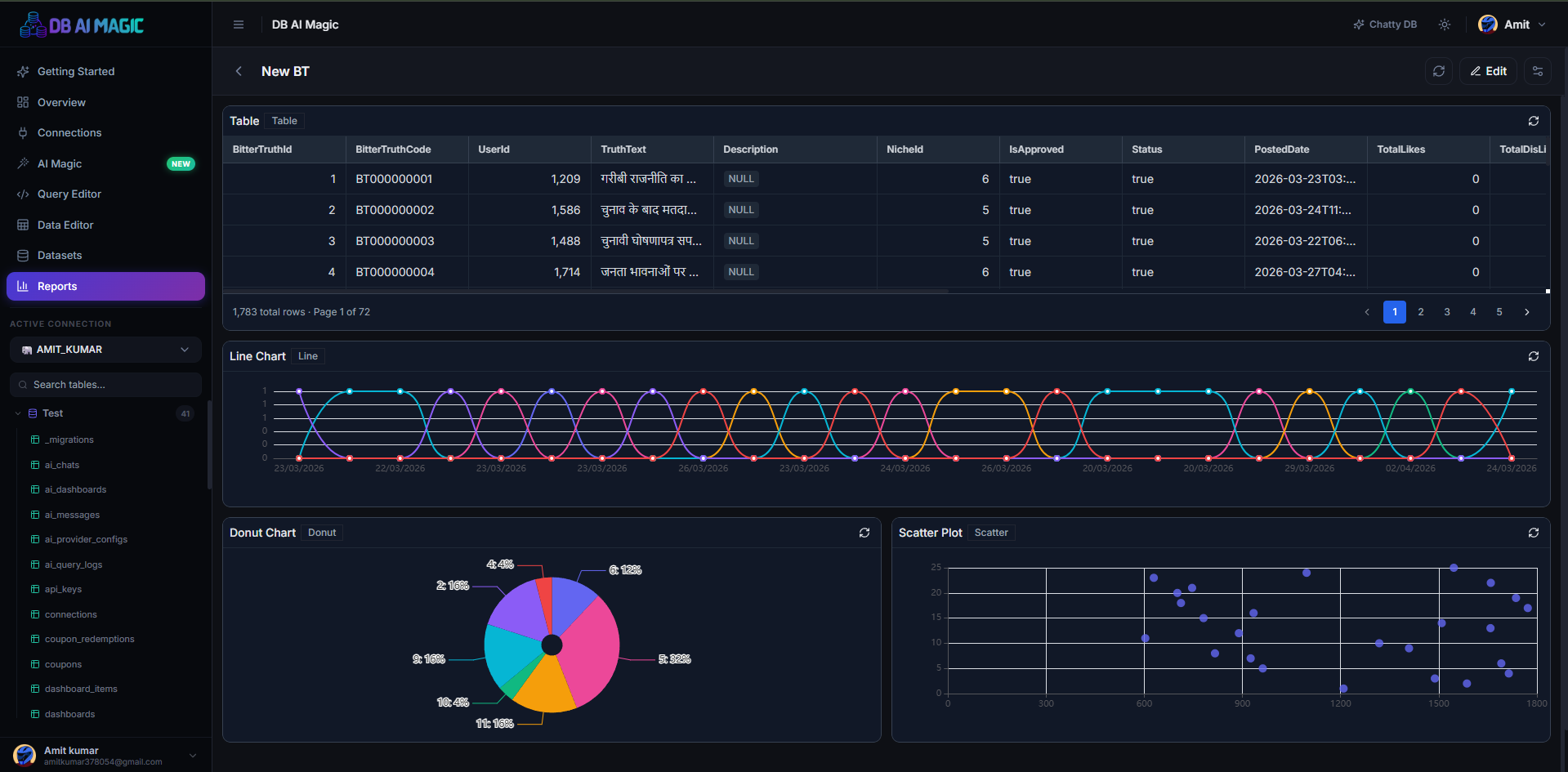Refresh the Line Chart widget
1568x772 pixels.
coord(1534,356)
